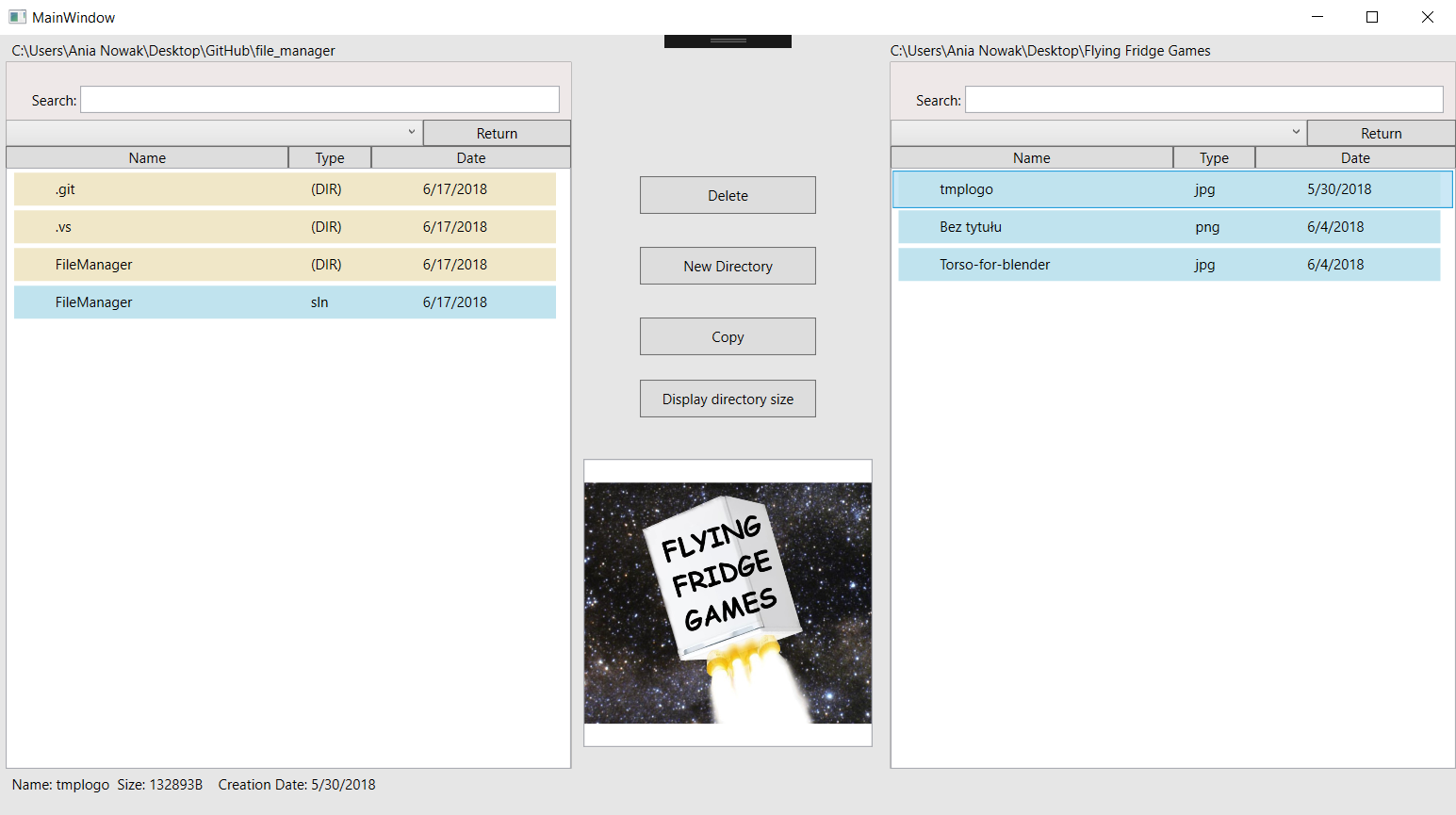Maximize the MainWindow window
1456x815 pixels.
point(1372,17)
